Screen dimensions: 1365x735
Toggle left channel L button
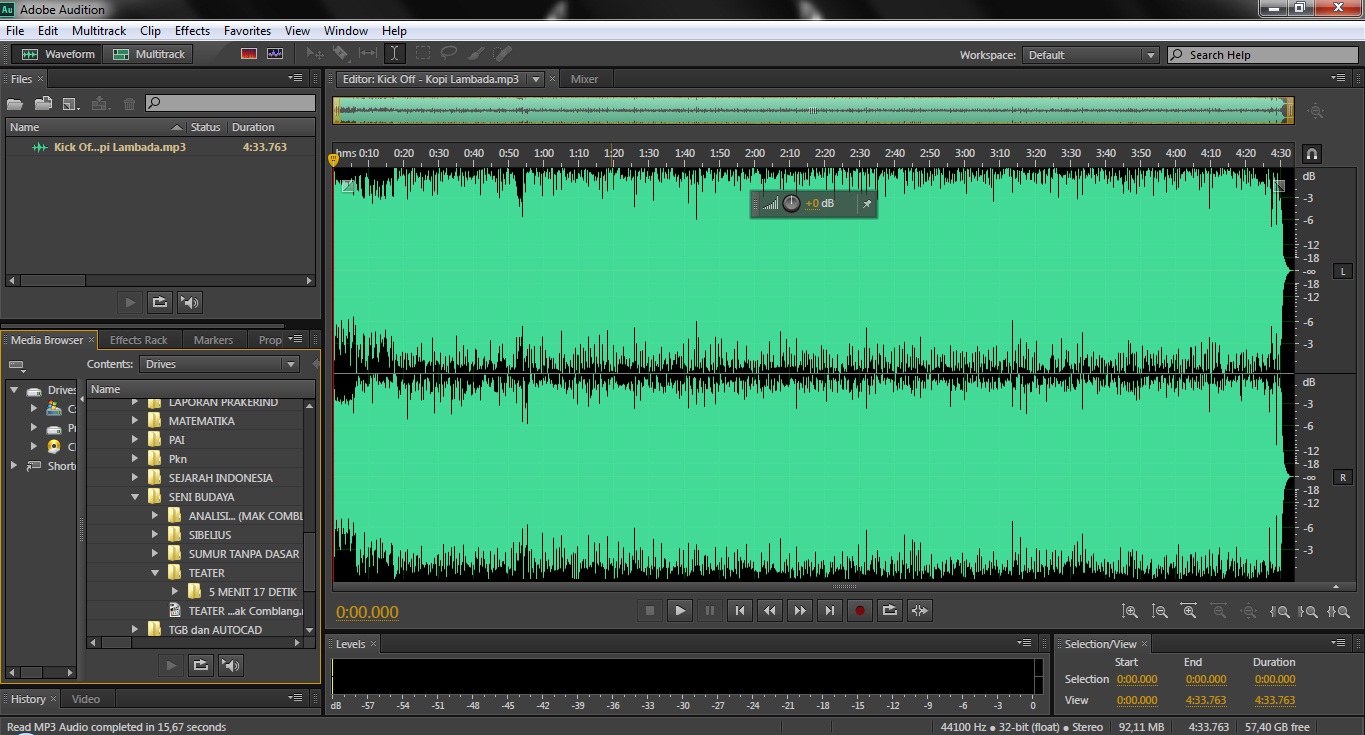tap(1343, 271)
